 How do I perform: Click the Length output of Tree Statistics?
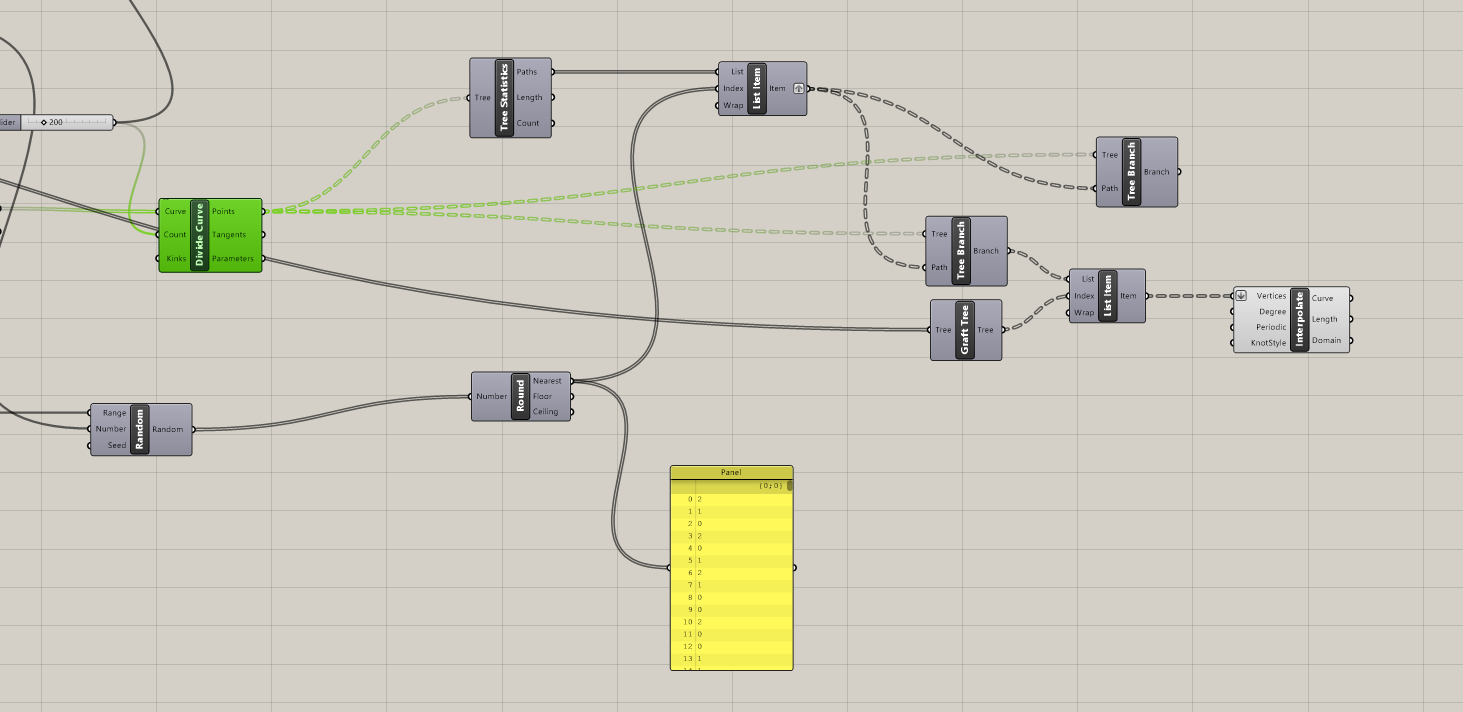(x=530, y=98)
